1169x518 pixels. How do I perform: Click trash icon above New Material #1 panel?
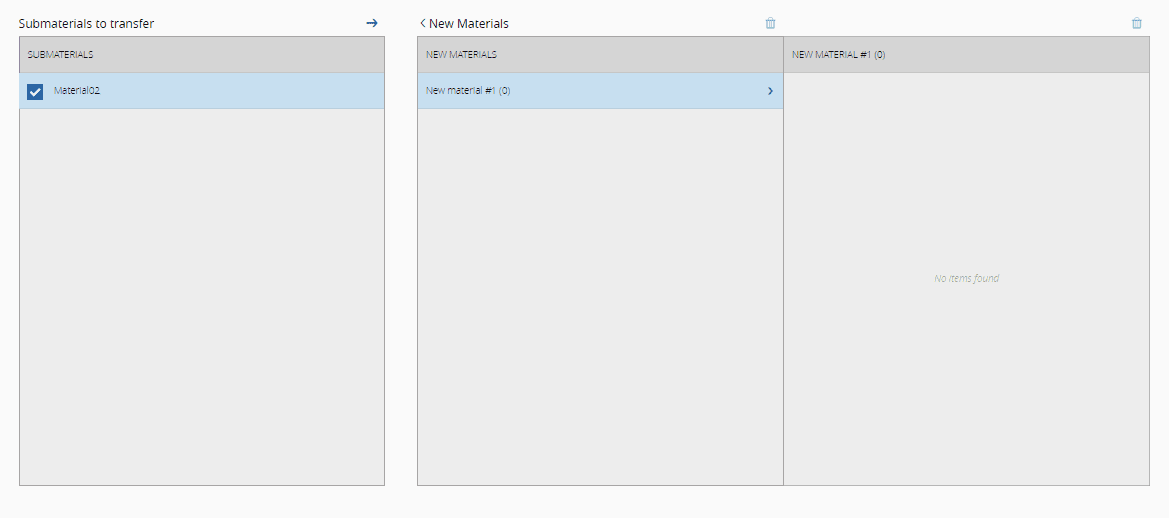tap(1136, 23)
